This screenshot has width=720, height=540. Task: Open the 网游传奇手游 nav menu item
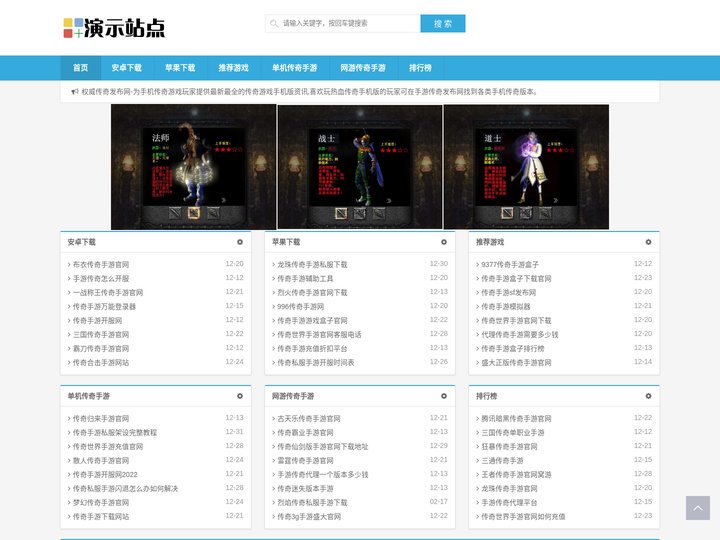(x=363, y=68)
